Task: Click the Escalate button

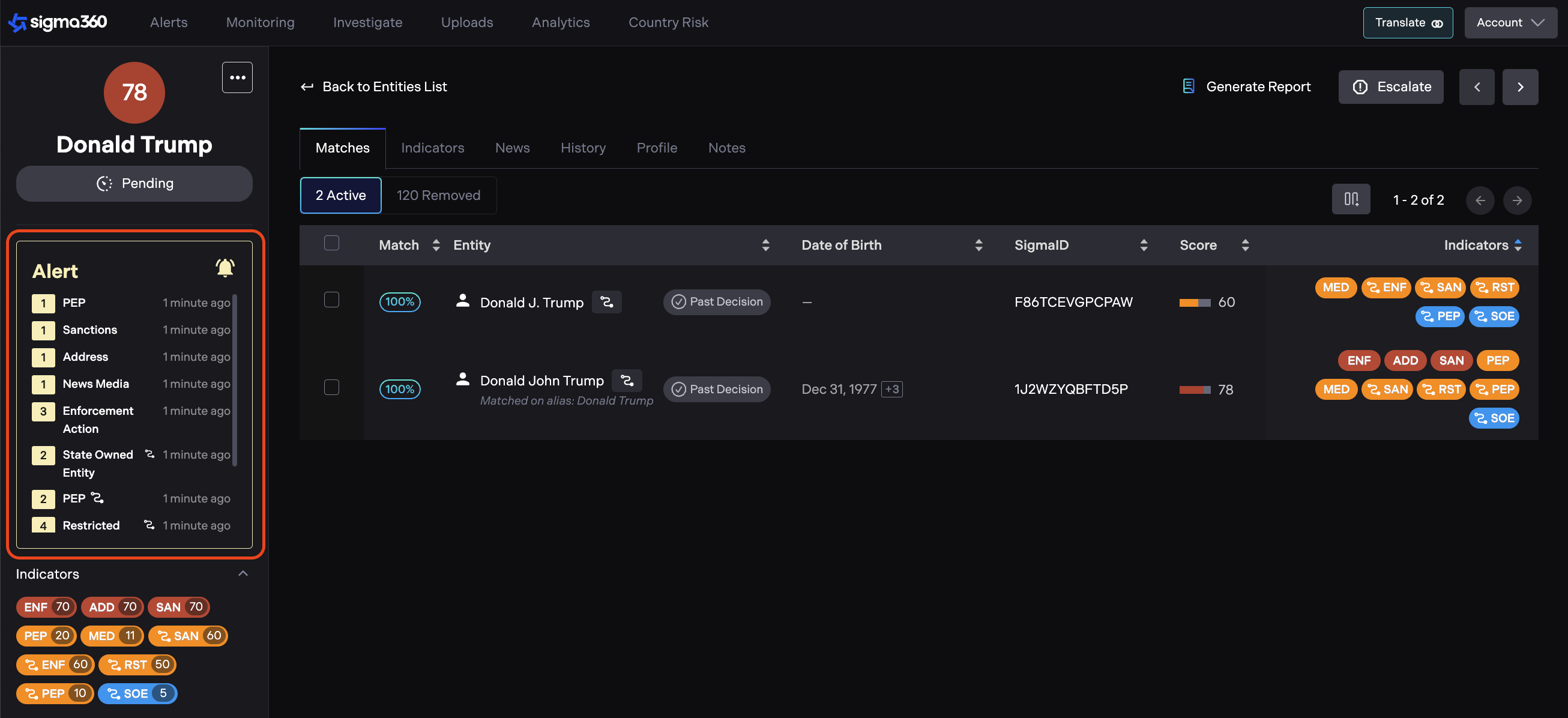Action: click(x=1390, y=86)
